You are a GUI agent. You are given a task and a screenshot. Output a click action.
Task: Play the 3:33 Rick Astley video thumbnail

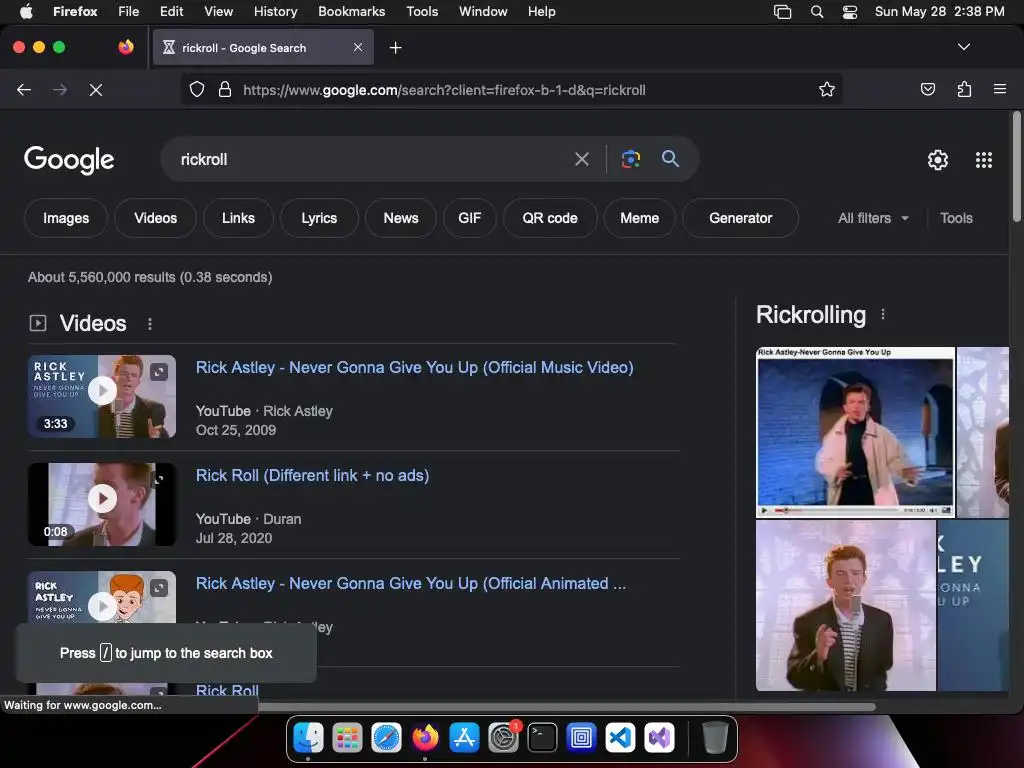(102, 396)
